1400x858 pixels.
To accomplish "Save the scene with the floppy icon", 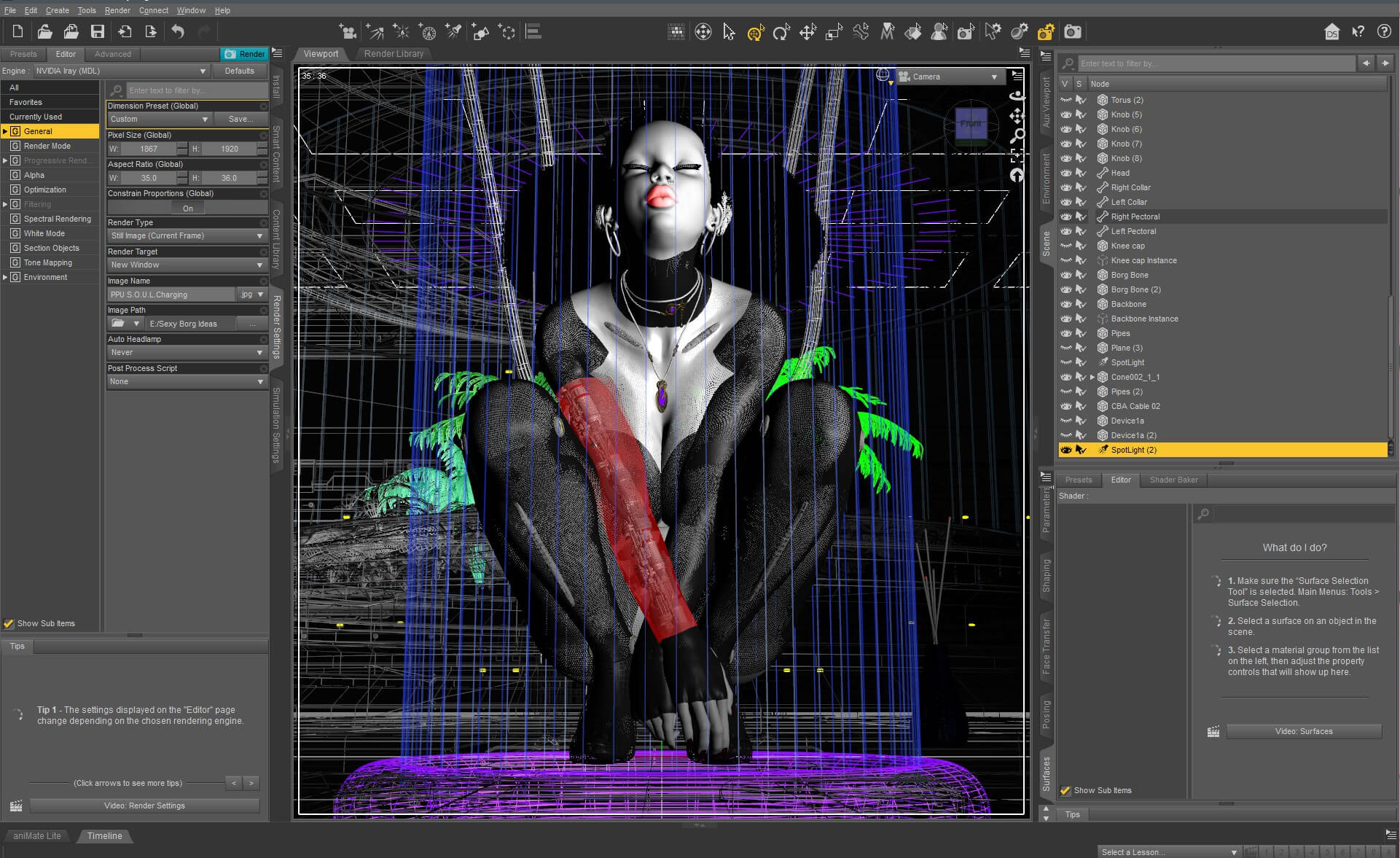I will click(97, 31).
